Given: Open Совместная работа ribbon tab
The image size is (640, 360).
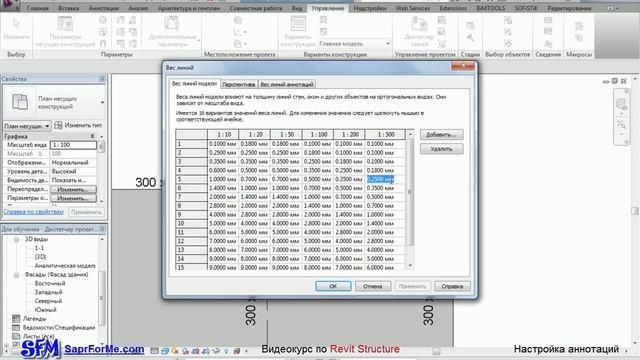Looking at the screenshot, I should point(256,8).
